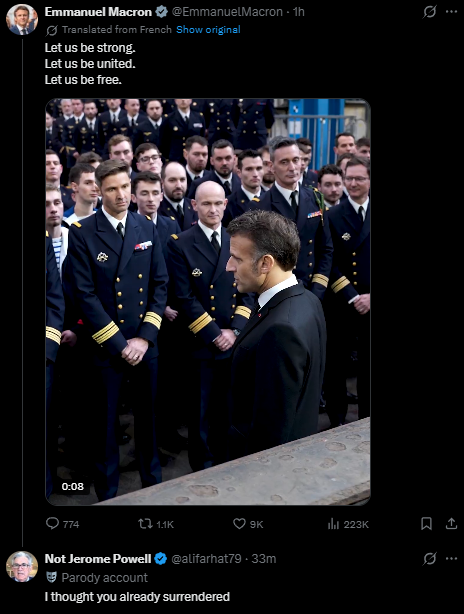Open Emmanuel Macron's profile picture
The height and width of the screenshot is (614, 464).
point(22,20)
